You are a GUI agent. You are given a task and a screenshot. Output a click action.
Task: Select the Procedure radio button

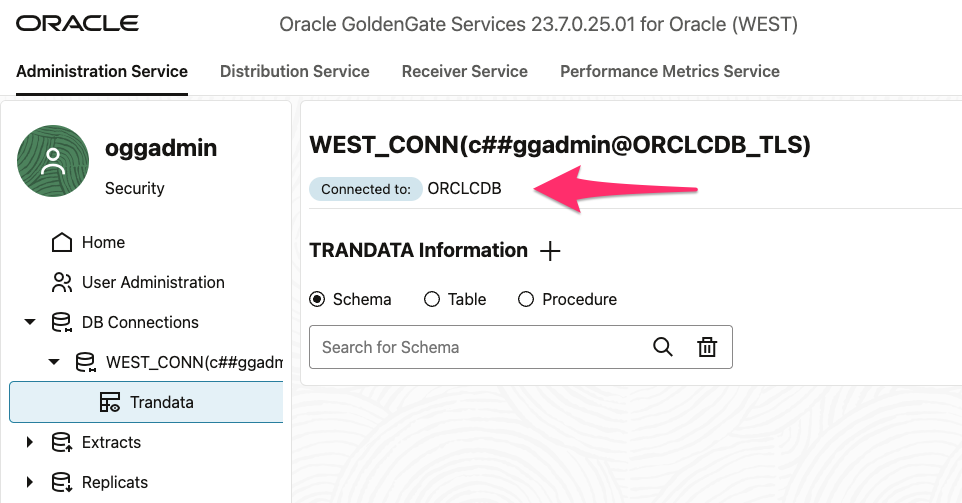point(526,299)
